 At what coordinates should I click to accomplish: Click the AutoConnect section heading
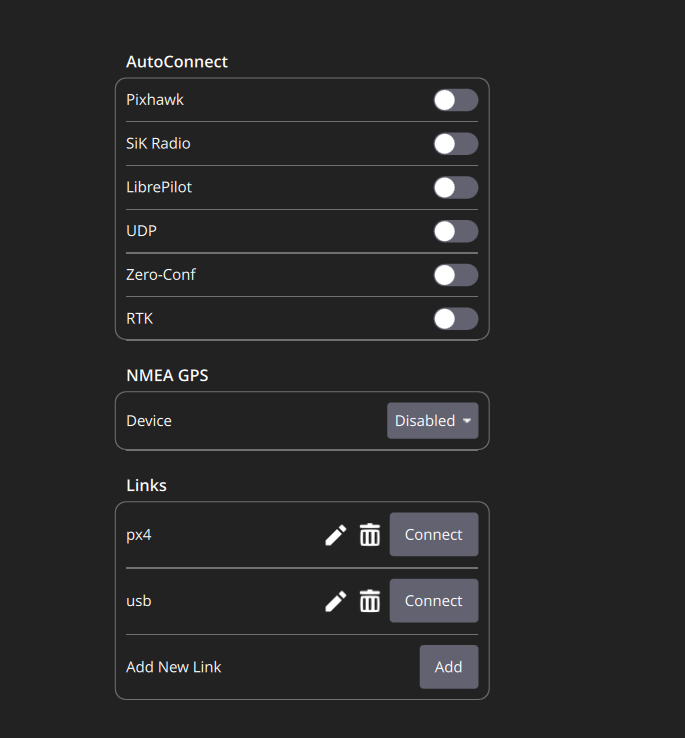(177, 62)
